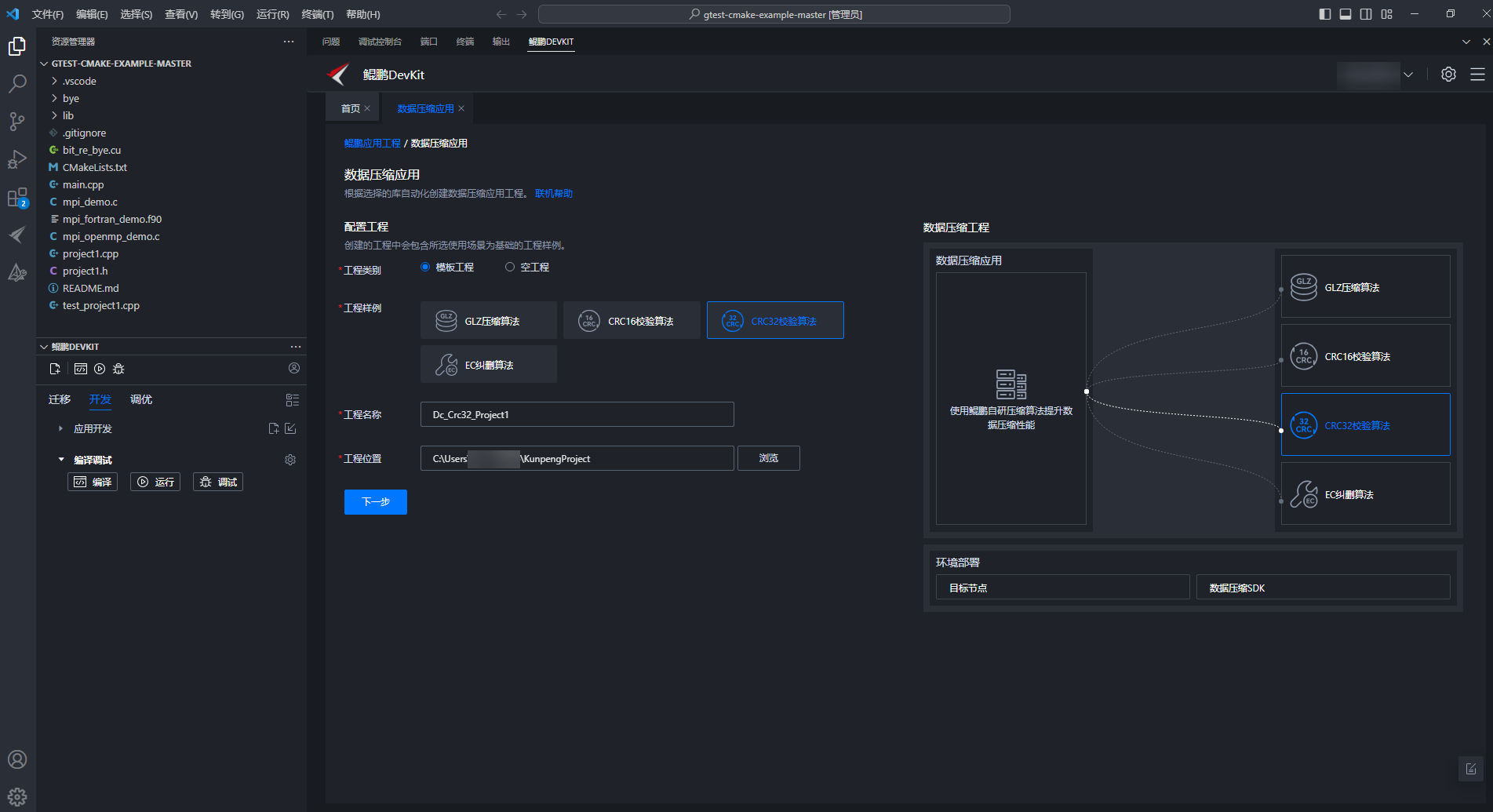Collapse GTEST-CMAKE-EXAMPLE-MASTER root
1493x812 pixels.
(44, 64)
